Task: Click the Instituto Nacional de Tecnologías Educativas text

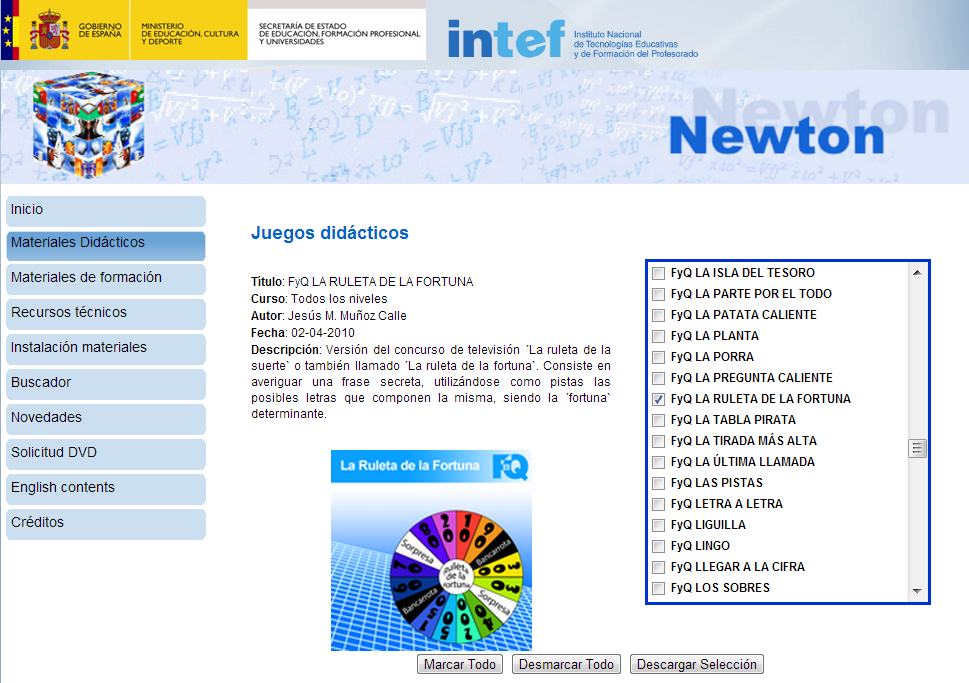Action: (x=636, y=45)
